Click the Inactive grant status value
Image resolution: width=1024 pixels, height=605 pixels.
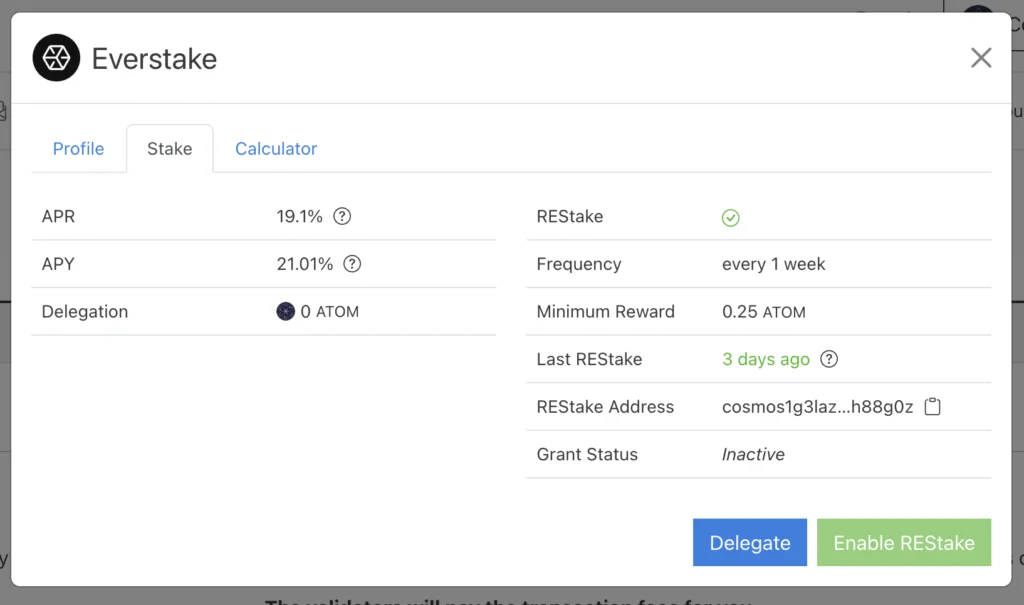click(x=753, y=454)
